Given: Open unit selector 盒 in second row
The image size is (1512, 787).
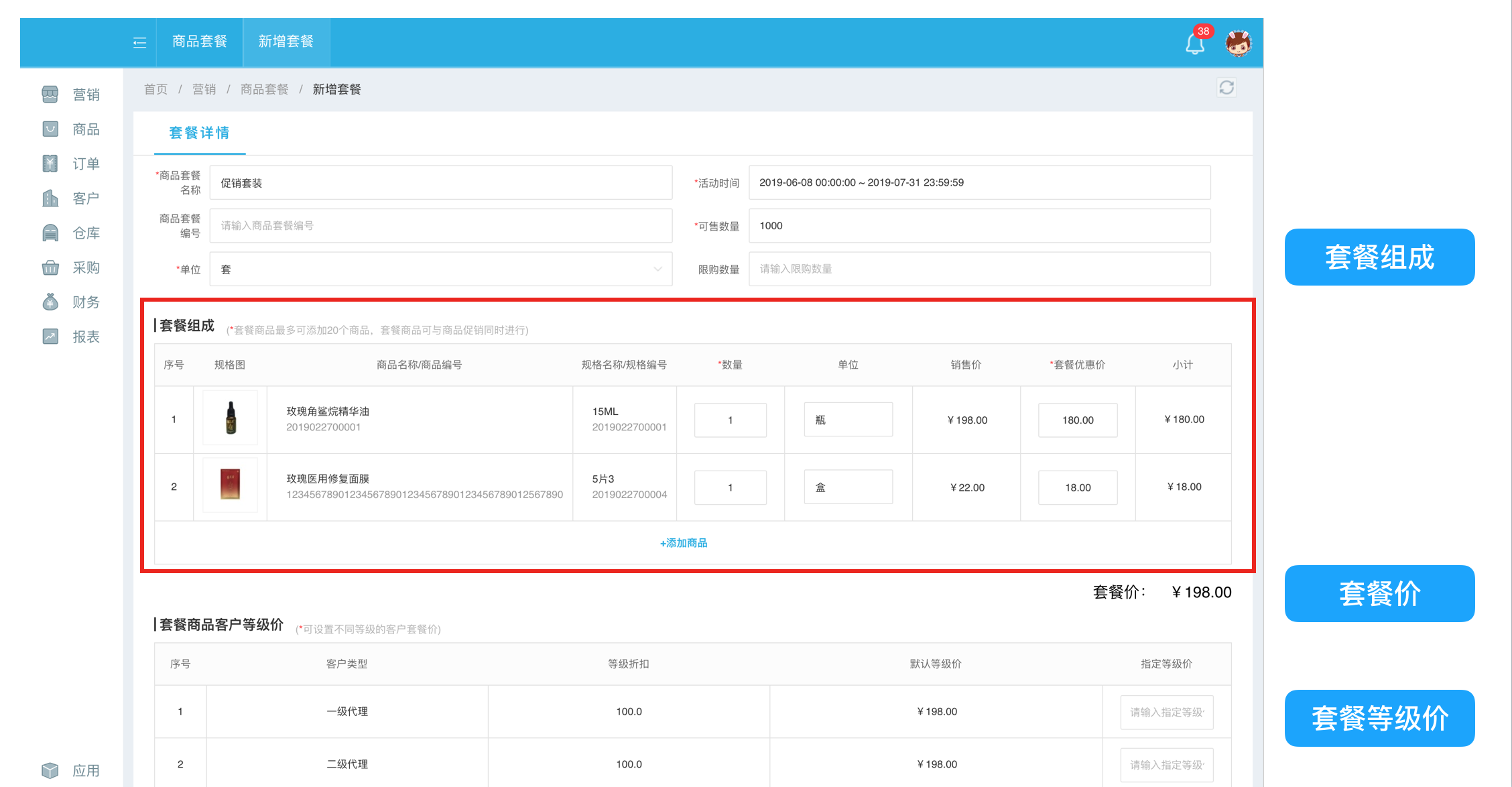Looking at the screenshot, I should 848,487.
